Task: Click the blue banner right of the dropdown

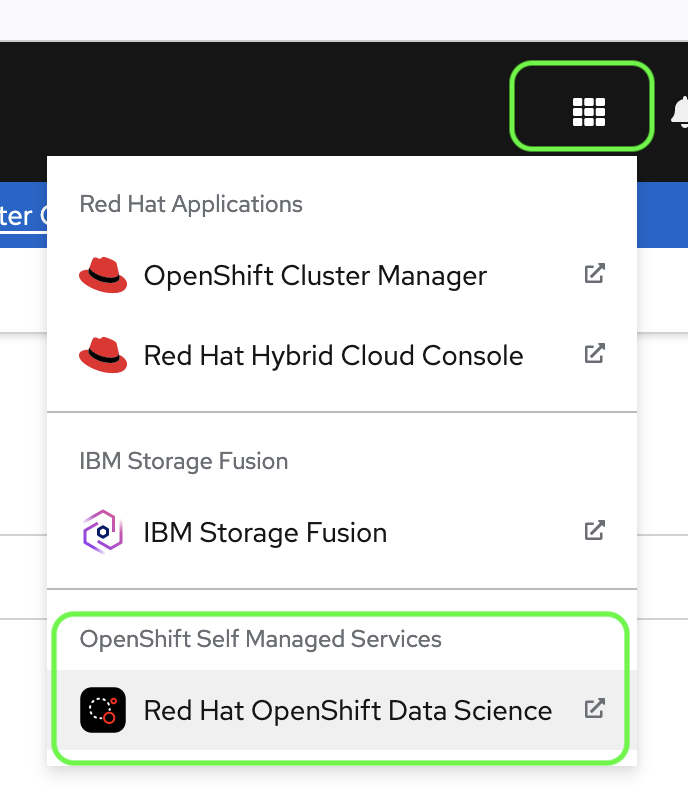Action: 662,215
